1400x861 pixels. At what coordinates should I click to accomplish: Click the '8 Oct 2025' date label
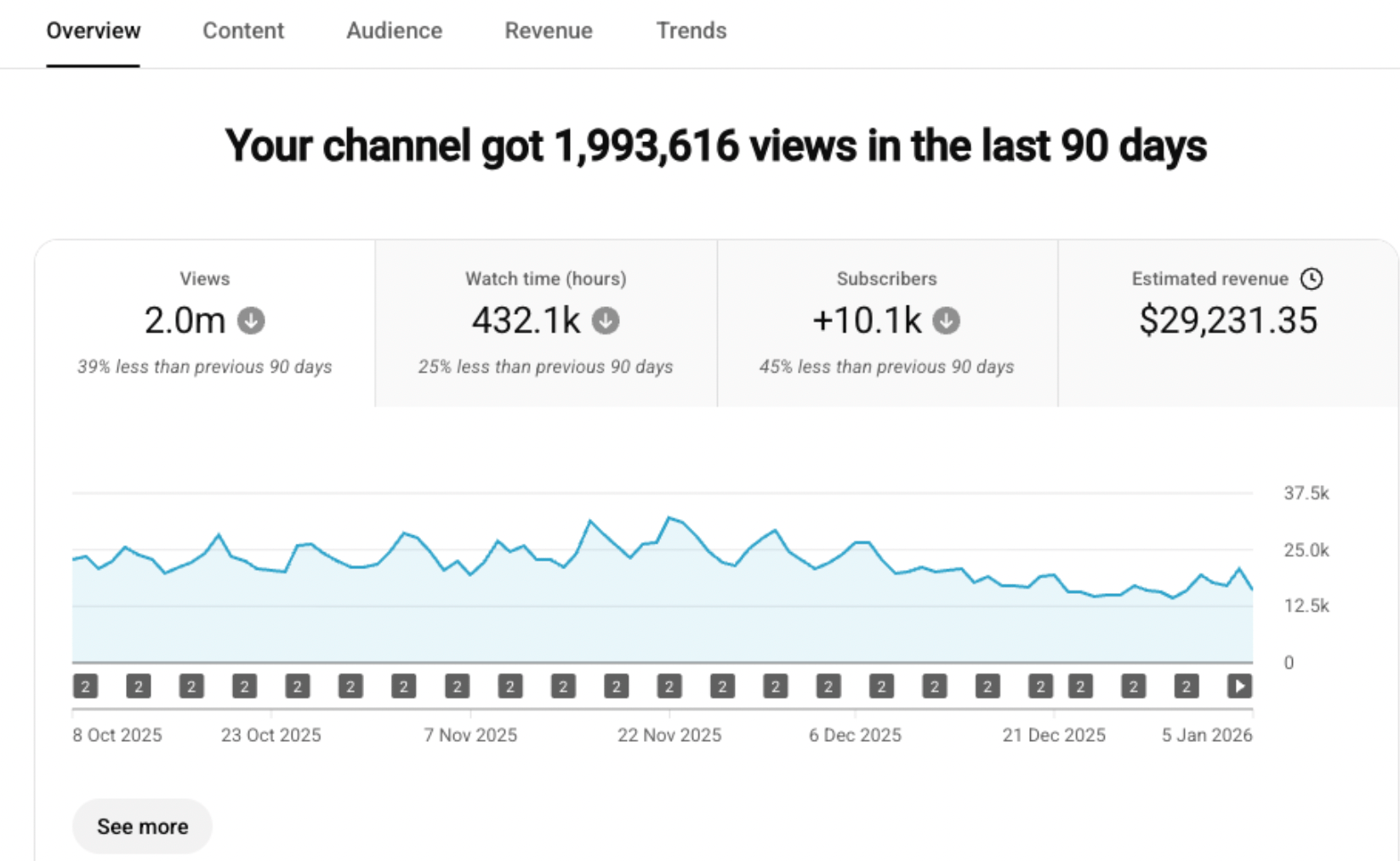click(117, 735)
